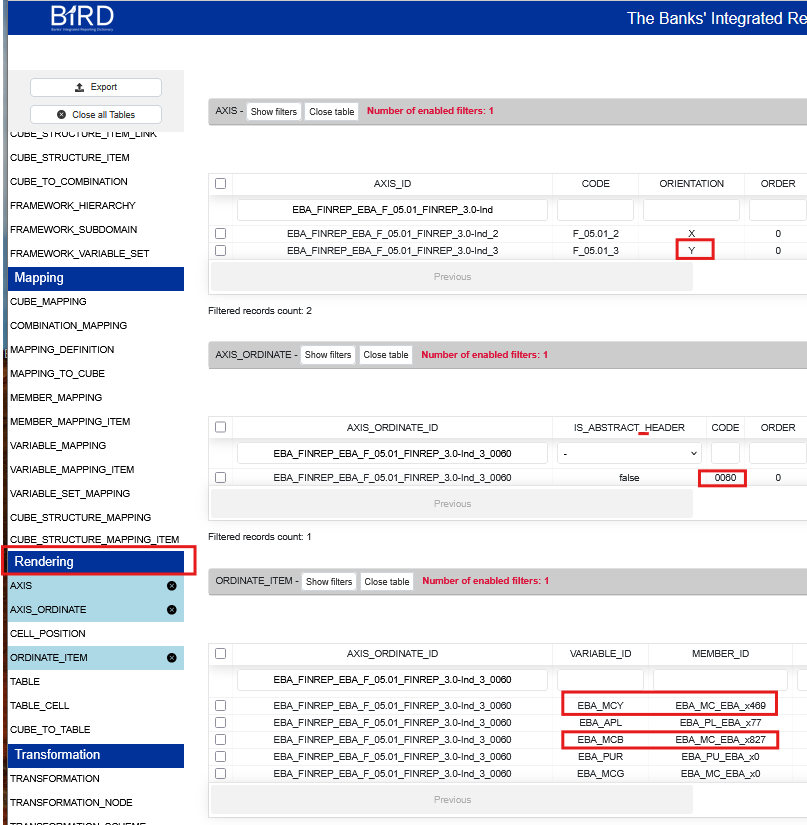Open TRANSFORMATION table in sidebar
Viewport: 807px width, 825px height.
pos(55,779)
